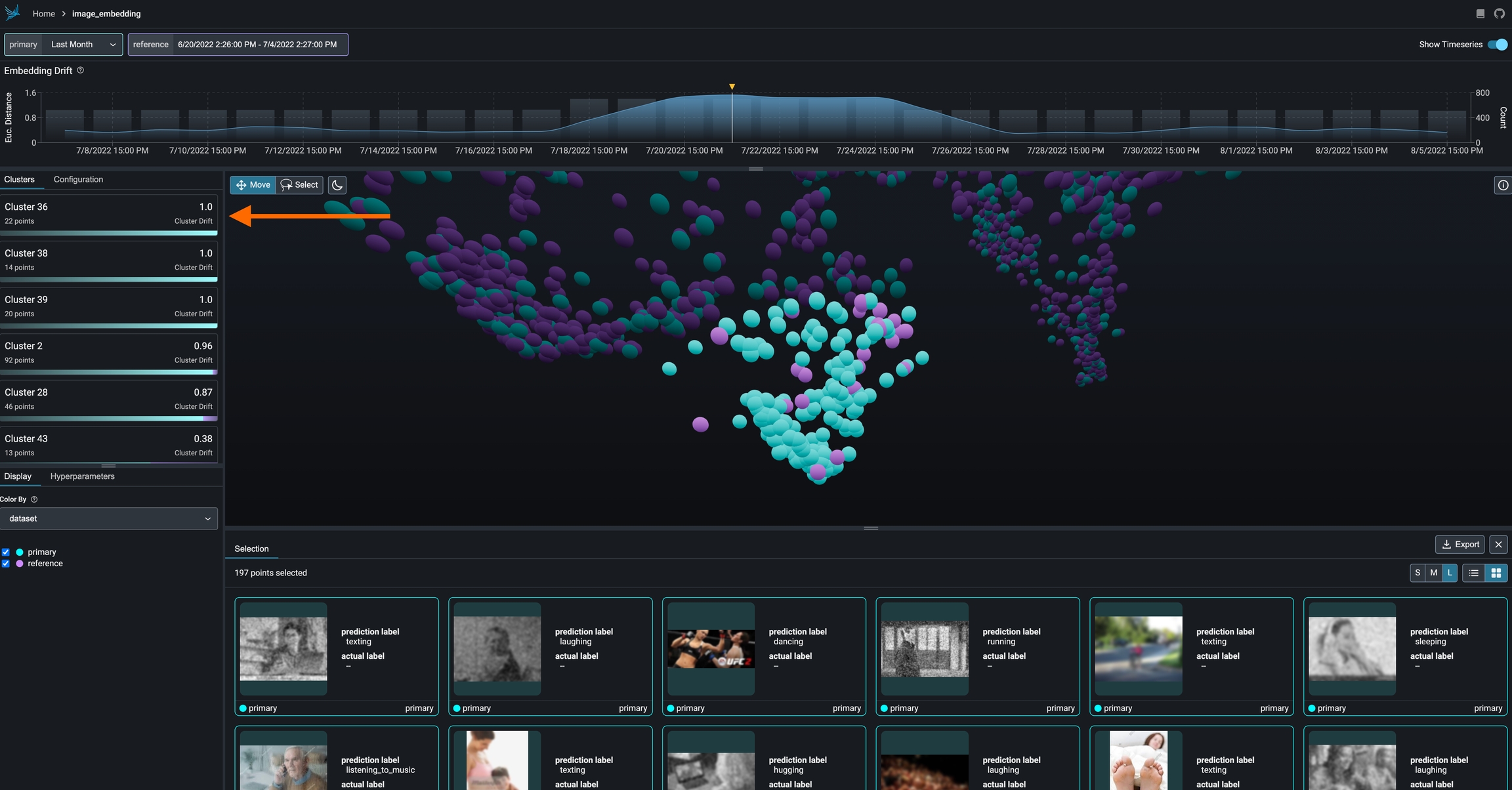Viewport: 1512px width, 790px height.
Task: Open the GitHub icon link
Action: pos(1499,14)
